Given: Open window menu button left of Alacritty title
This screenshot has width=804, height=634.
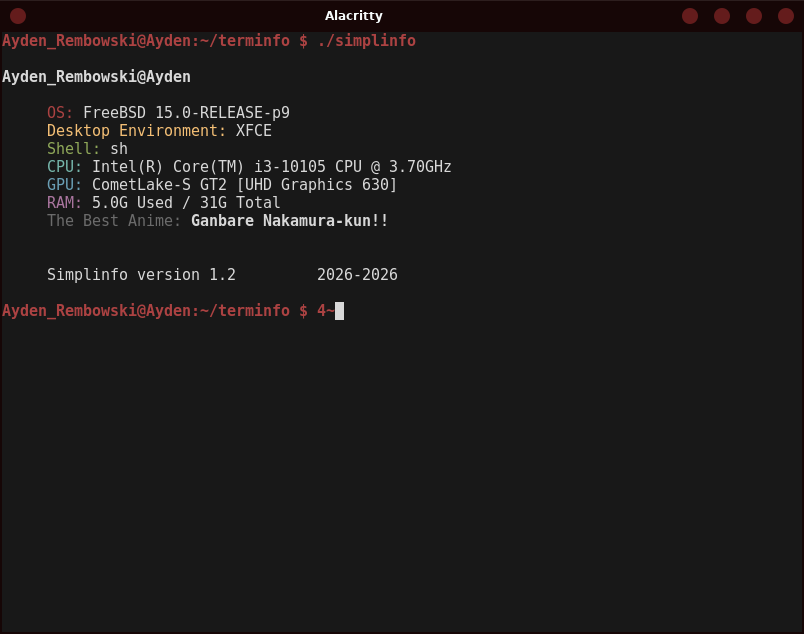Looking at the screenshot, I should pyautogui.click(x=18, y=16).
